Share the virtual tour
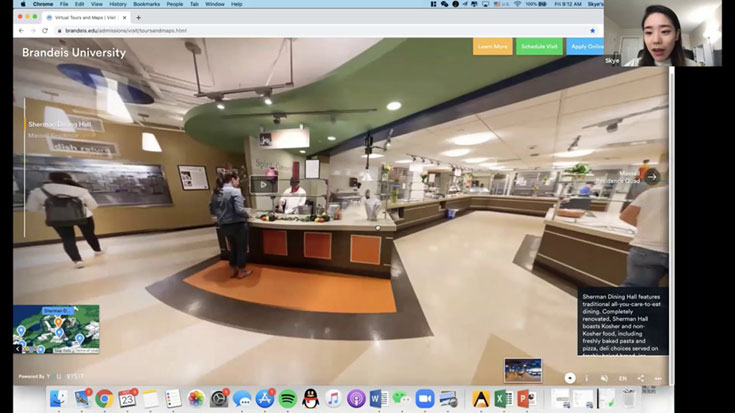The image size is (735, 413). [x=640, y=378]
